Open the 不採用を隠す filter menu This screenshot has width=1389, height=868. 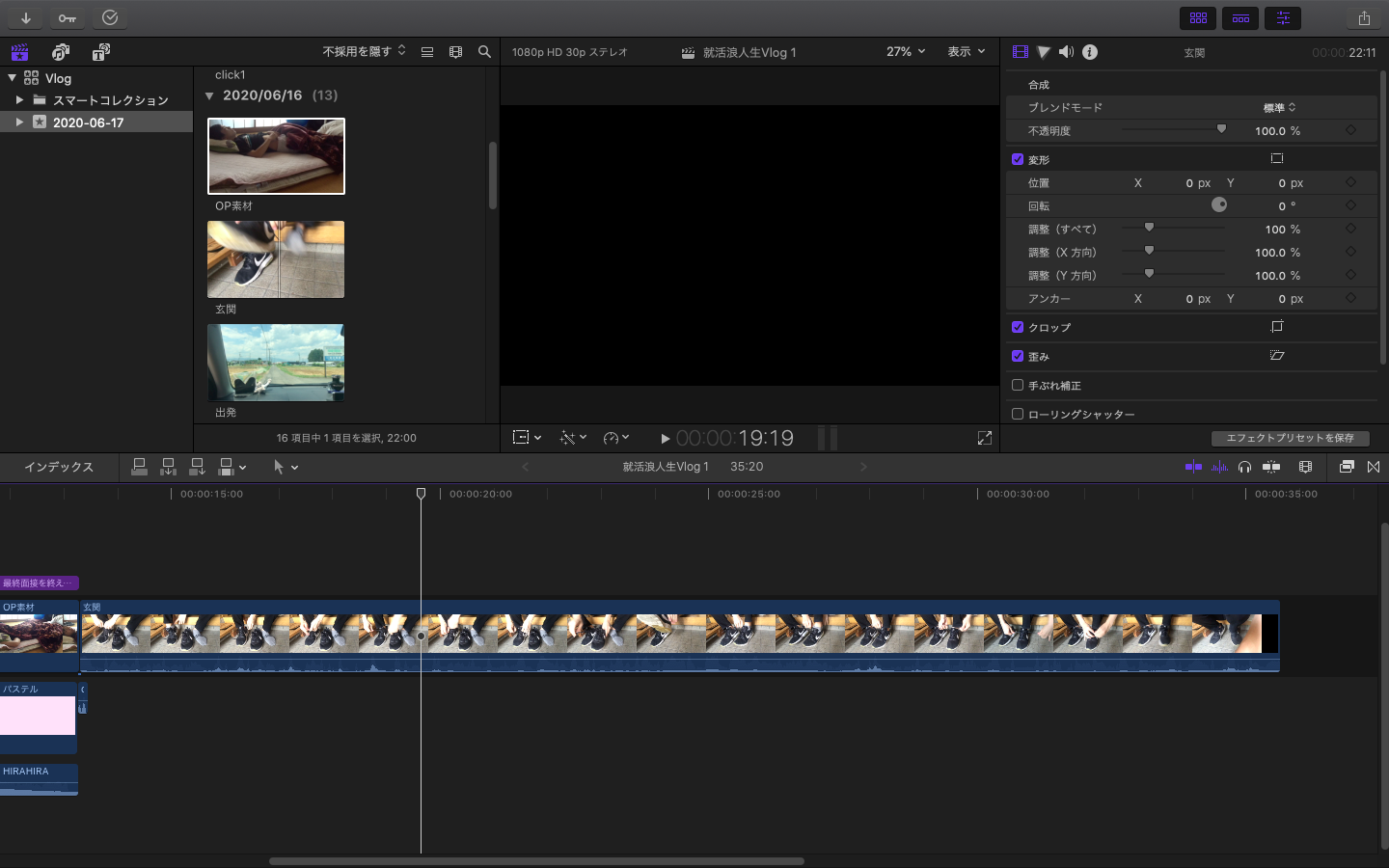[x=364, y=52]
